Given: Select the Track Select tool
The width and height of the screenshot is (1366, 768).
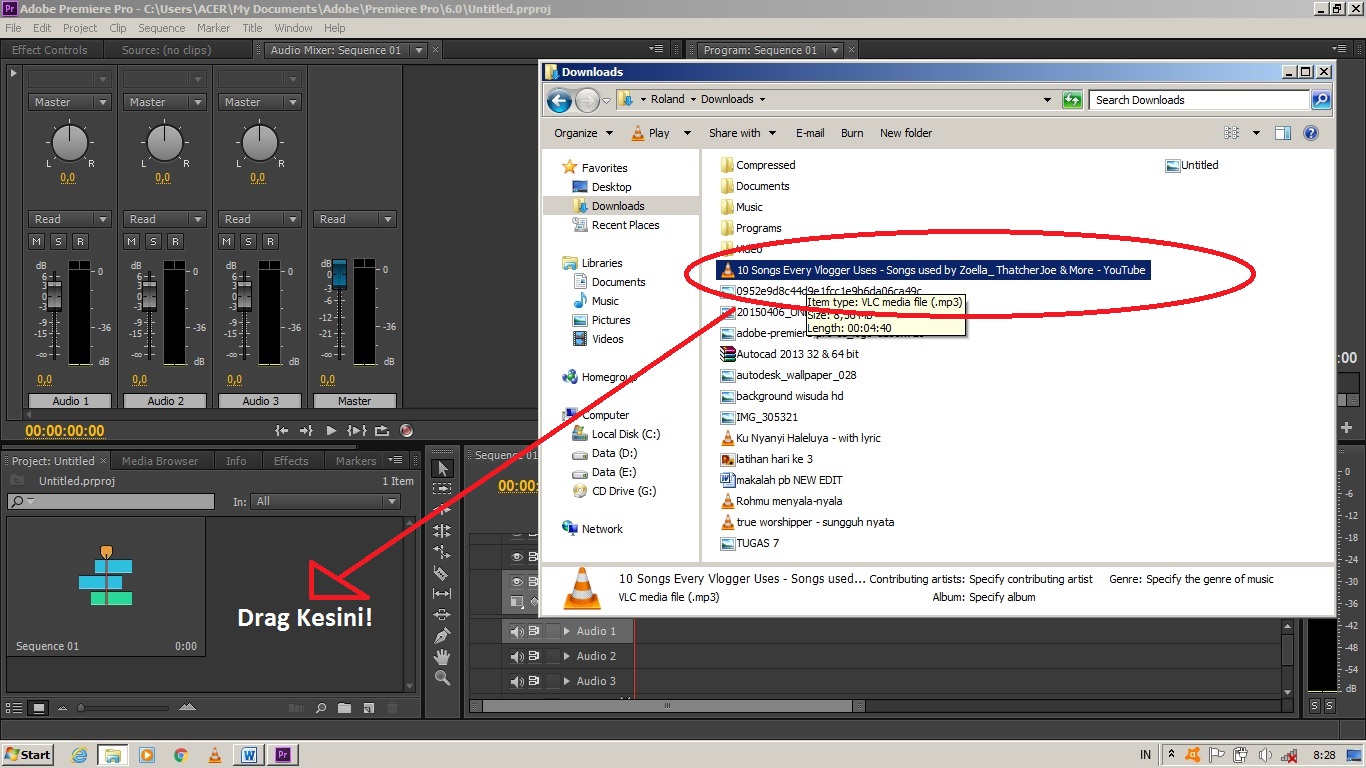Looking at the screenshot, I should tap(443, 488).
